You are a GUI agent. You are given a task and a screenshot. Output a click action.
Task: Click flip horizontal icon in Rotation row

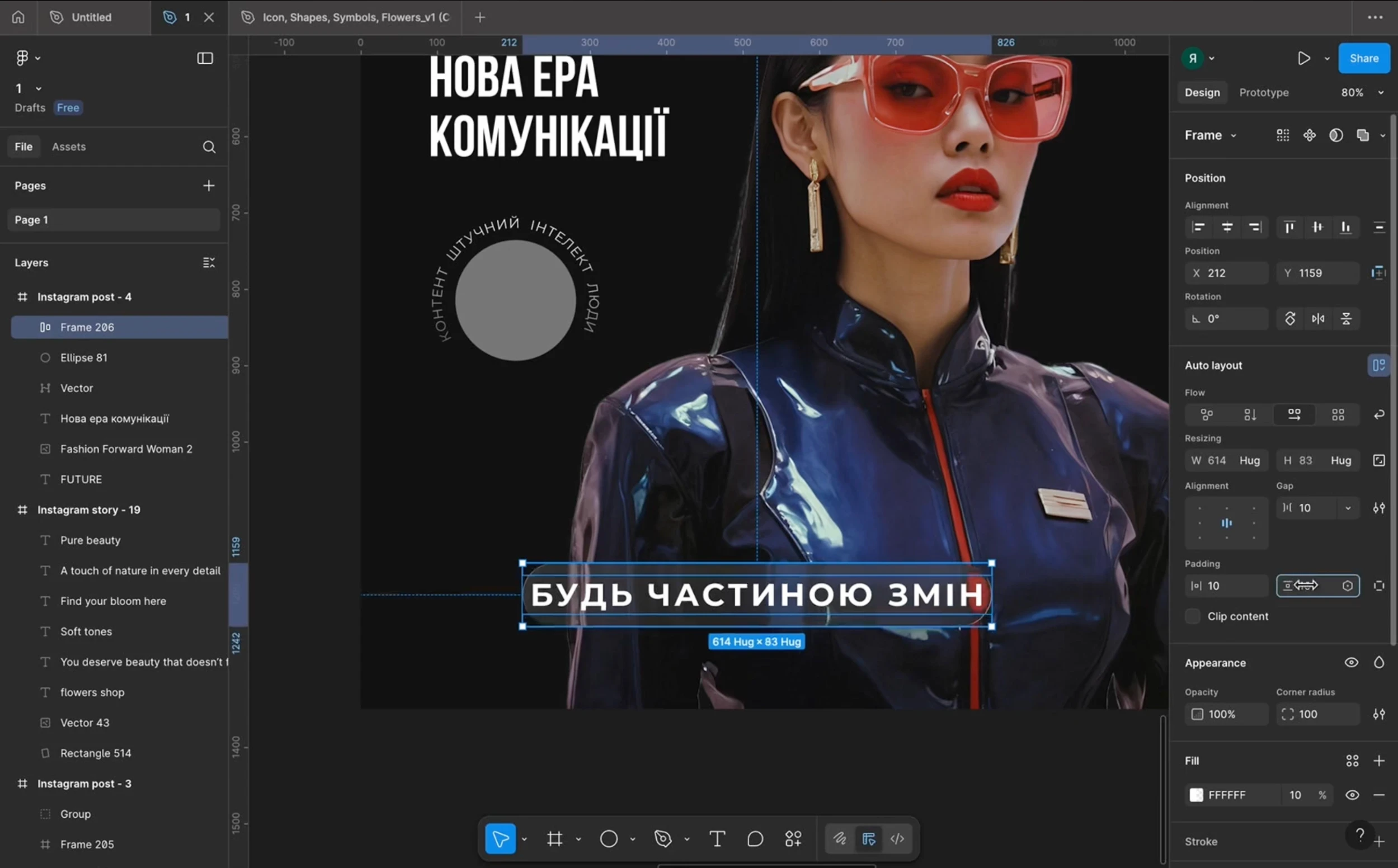coord(1318,319)
